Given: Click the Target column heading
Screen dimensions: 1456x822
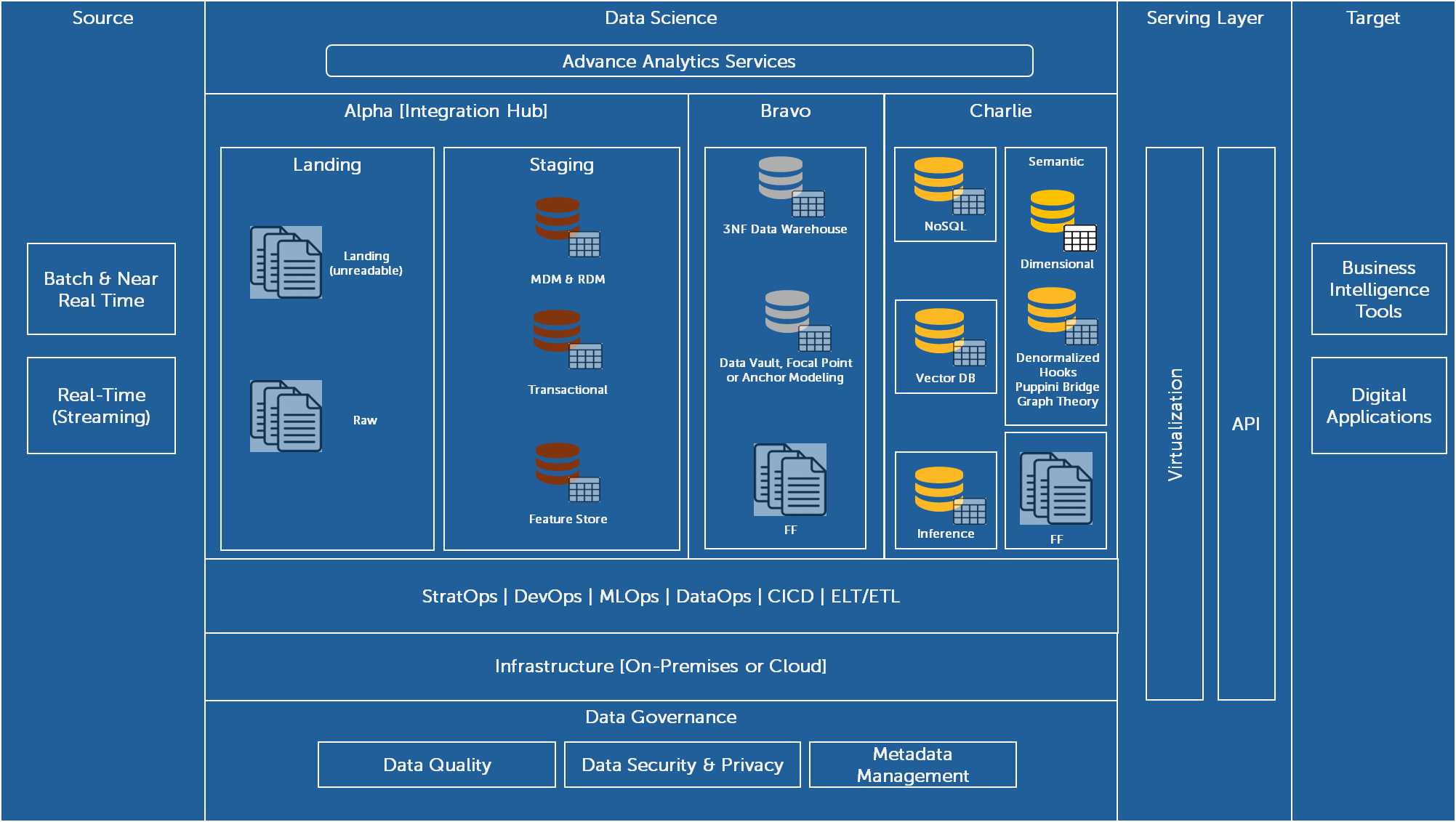Looking at the screenshot, I should [x=1373, y=18].
